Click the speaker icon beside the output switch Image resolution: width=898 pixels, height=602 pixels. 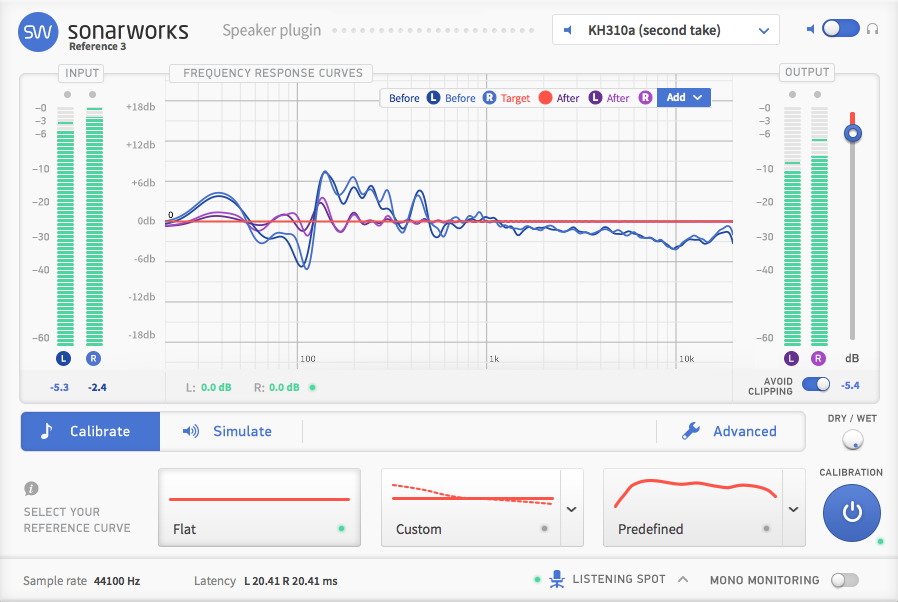pyautogui.click(x=810, y=29)
